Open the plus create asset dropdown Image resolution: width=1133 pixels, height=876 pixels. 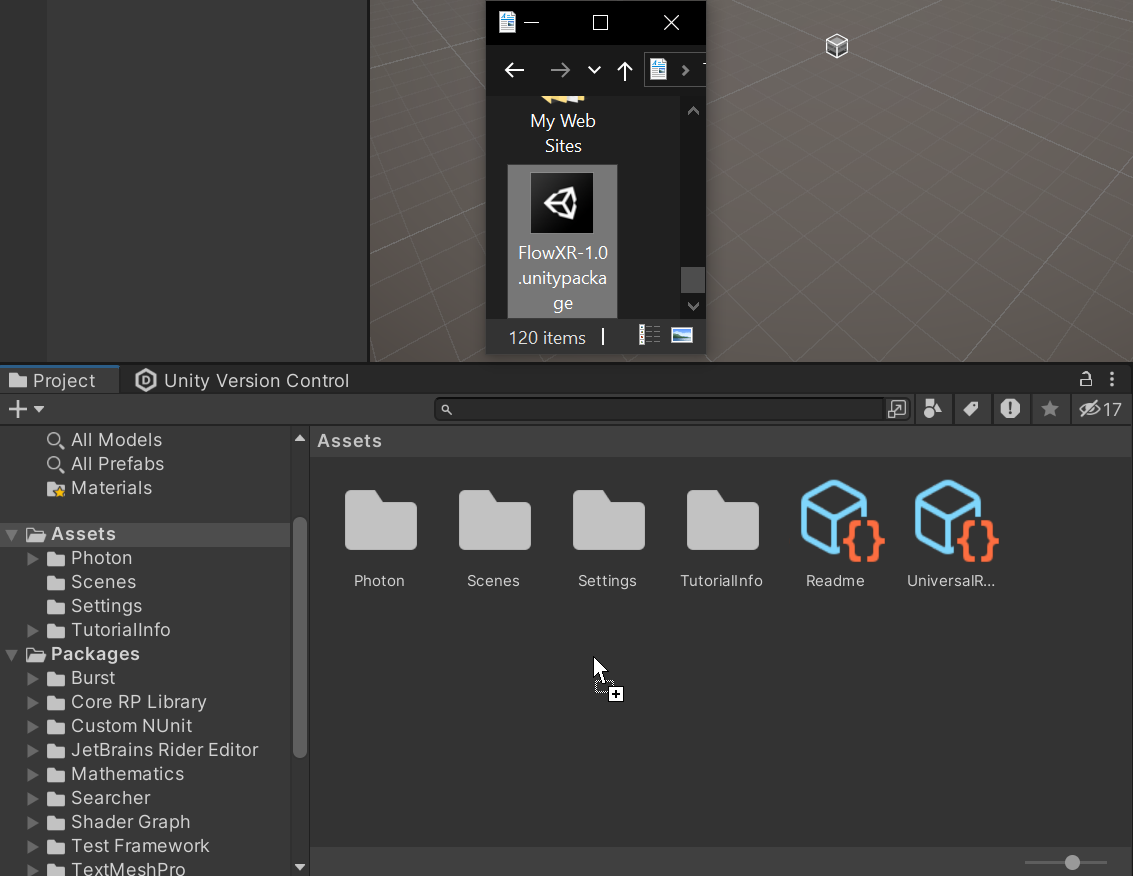[x=25, y=409]
